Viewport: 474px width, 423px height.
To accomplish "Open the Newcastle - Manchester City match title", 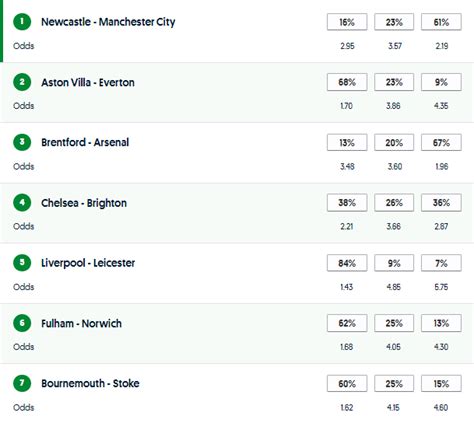I will click(x=108, y=22).
